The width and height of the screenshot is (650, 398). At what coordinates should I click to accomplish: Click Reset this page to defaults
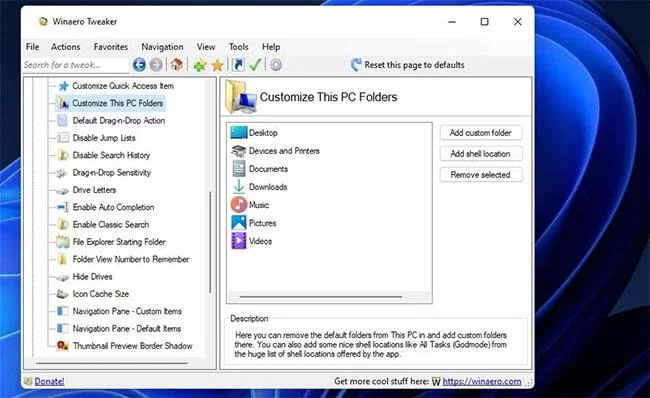point(414,65)
